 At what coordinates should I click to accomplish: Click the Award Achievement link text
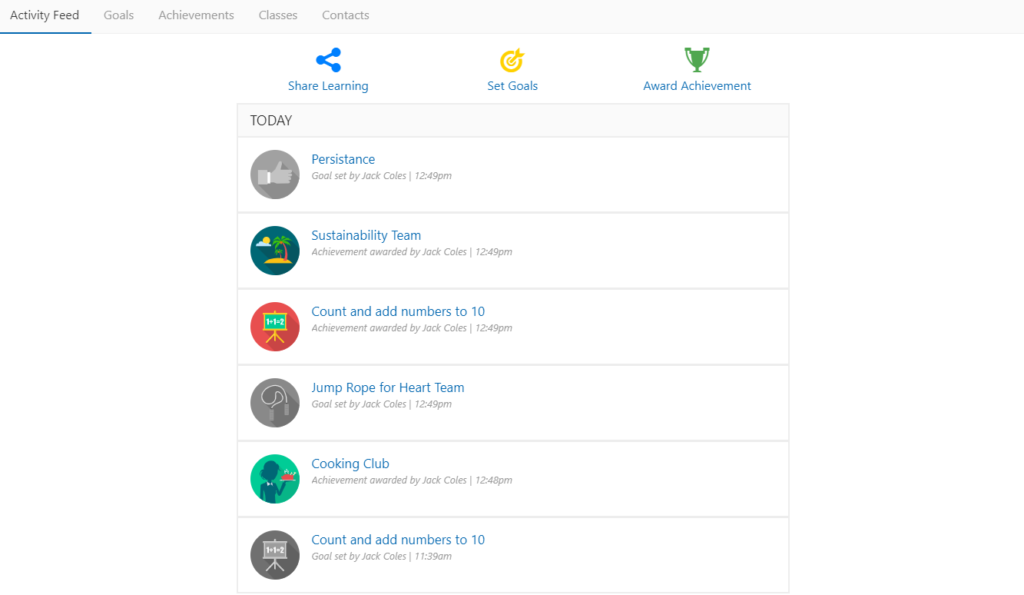coord(697,86)
